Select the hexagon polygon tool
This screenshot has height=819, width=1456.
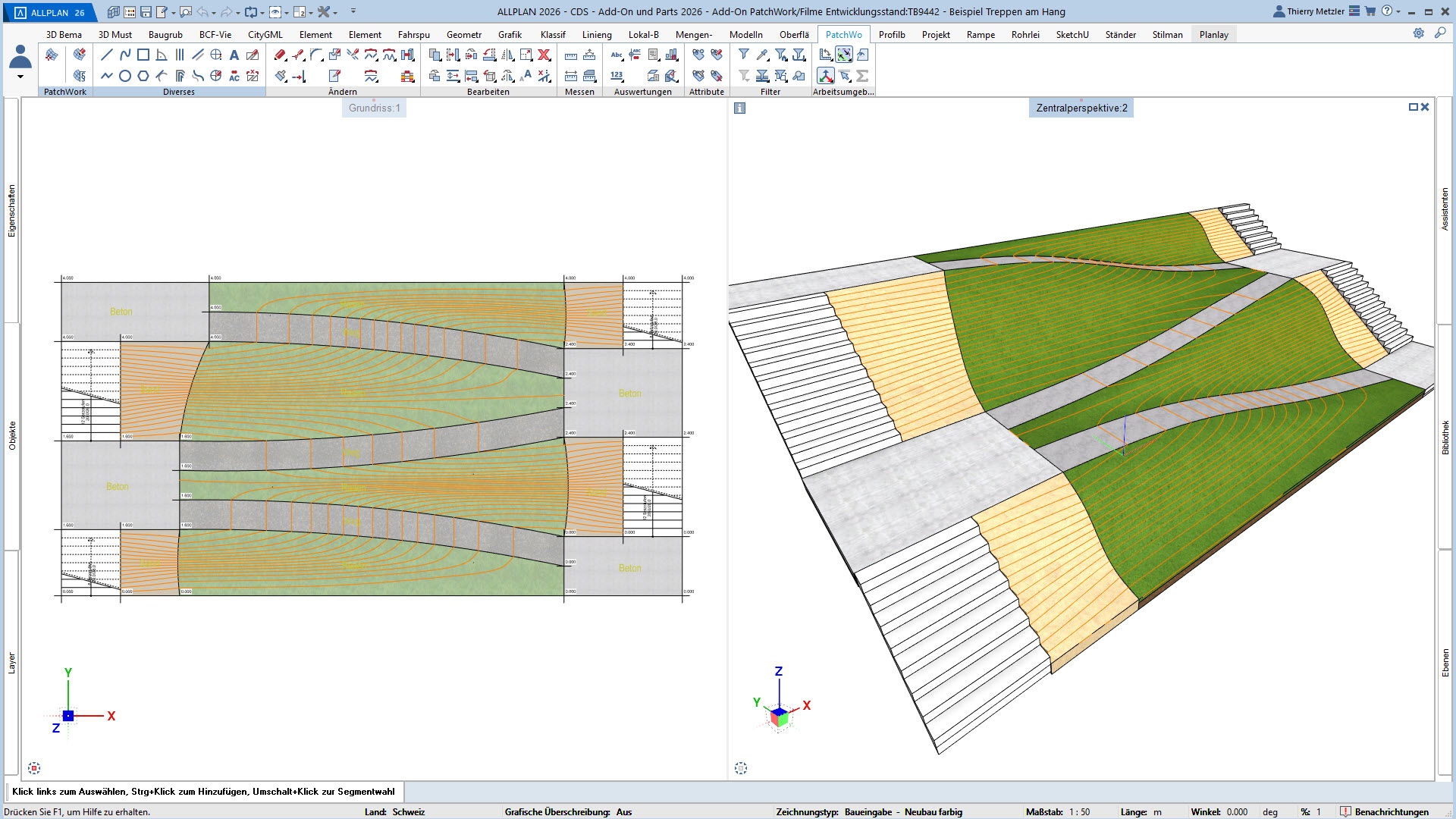pos(143,76)
